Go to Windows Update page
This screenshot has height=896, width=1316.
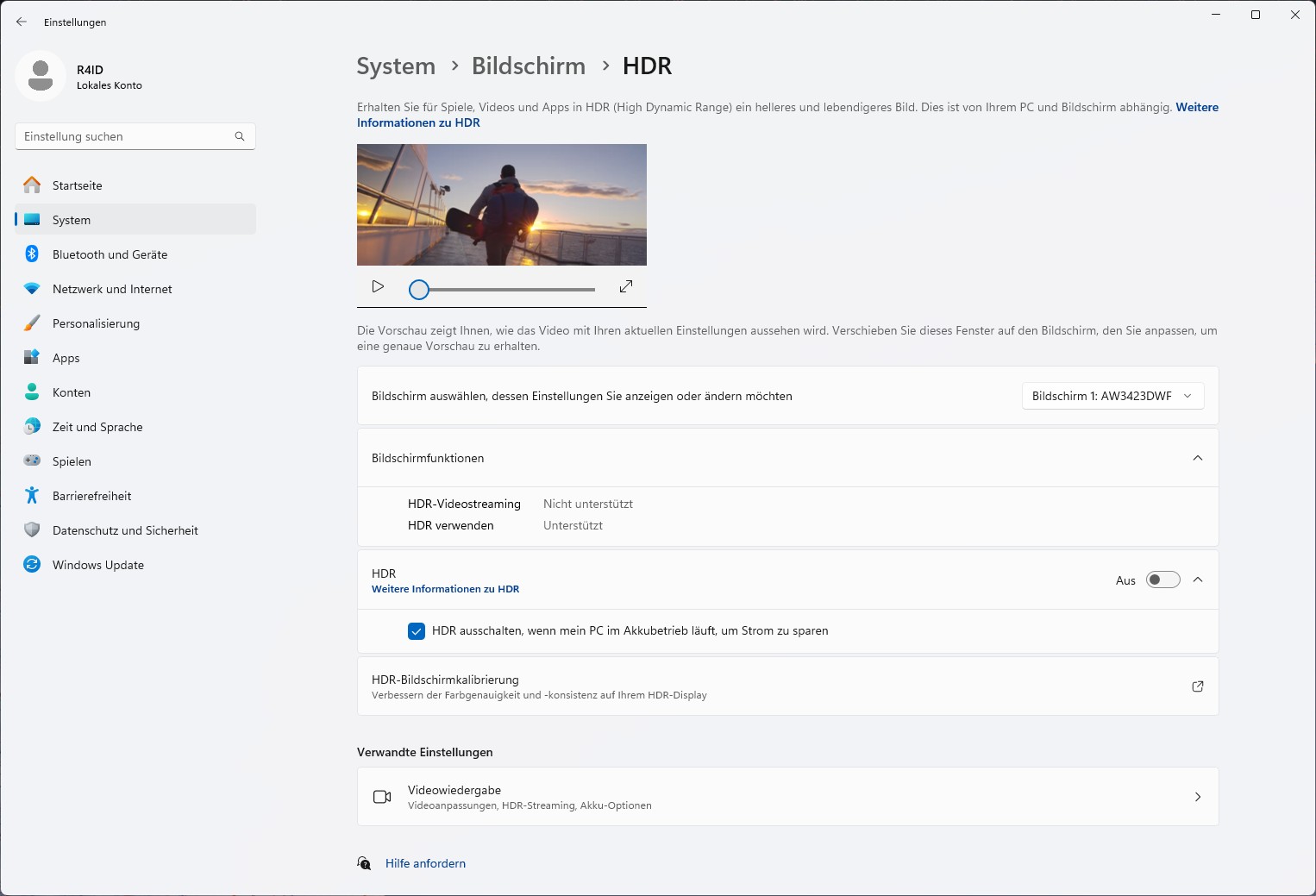97,565
